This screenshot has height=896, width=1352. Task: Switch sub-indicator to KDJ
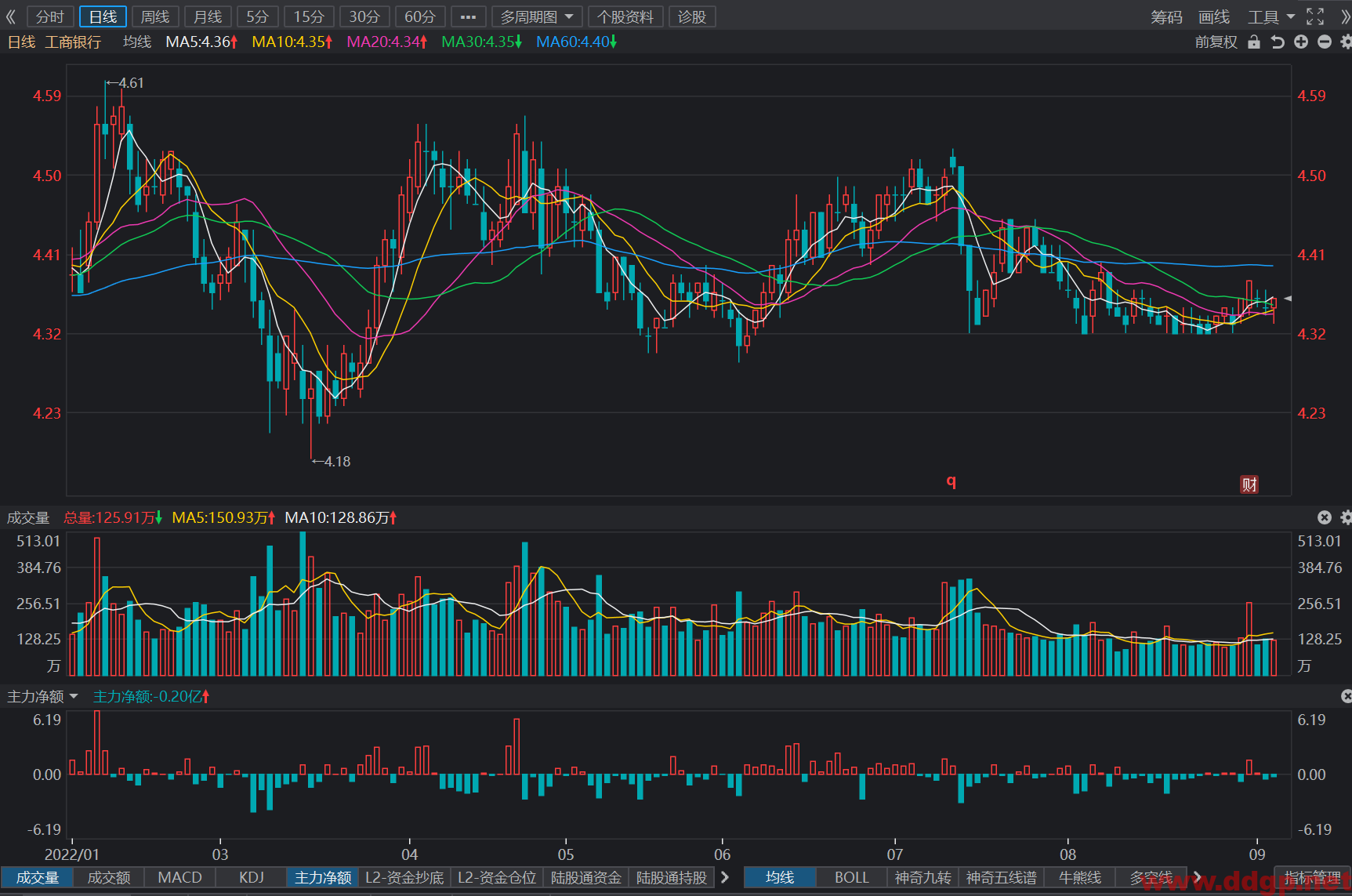pos(252,877)
